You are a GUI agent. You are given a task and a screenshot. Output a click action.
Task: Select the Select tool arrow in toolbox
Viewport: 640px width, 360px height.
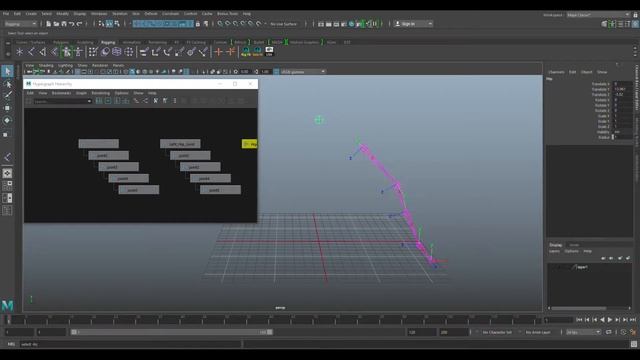pyautogui.click(x=7, y=71)
